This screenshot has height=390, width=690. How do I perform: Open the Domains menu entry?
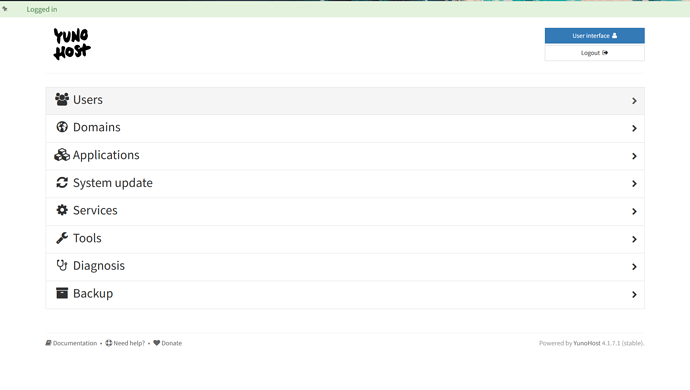click(345, 129)
